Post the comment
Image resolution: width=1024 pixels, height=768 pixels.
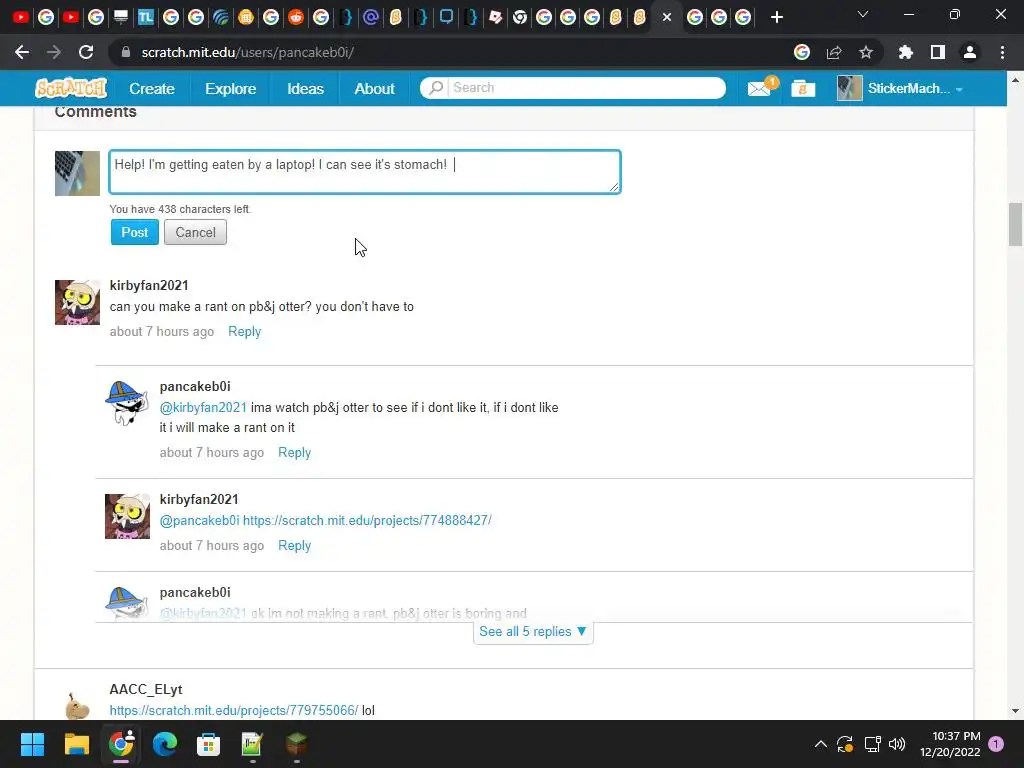(x=135, y=232)
